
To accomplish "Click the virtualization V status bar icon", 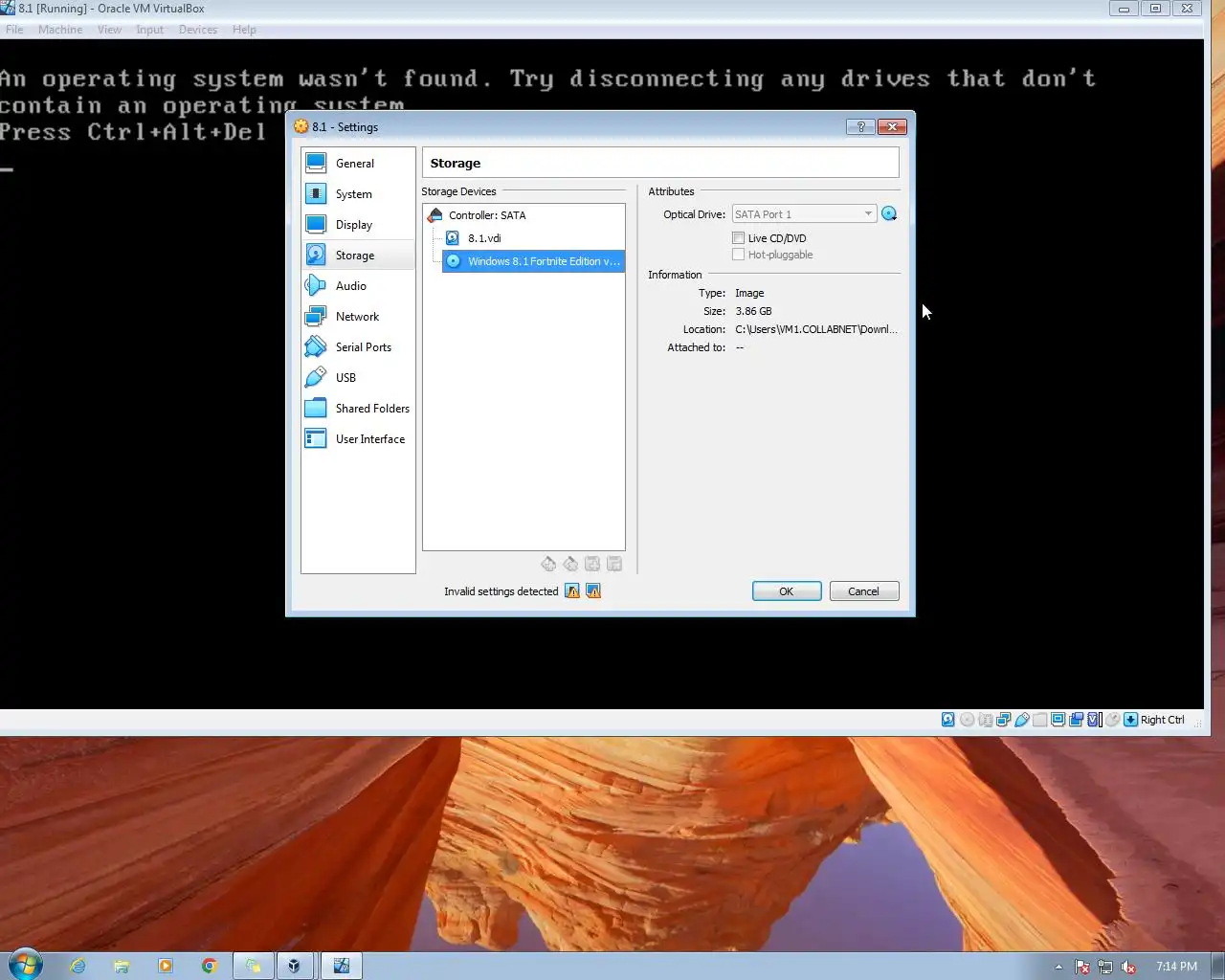I will 1094,720.
